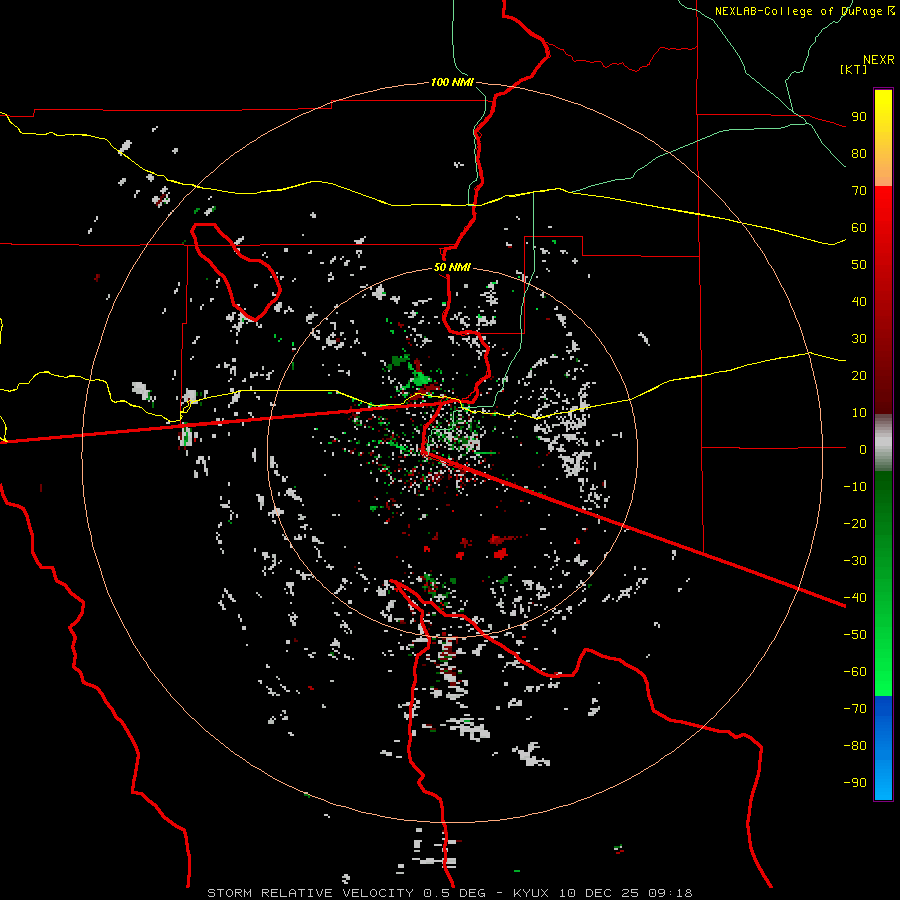Viewport: 900px width, 900px height.
Task: Click the -10 knot scale label
Action: coord(855,487)
